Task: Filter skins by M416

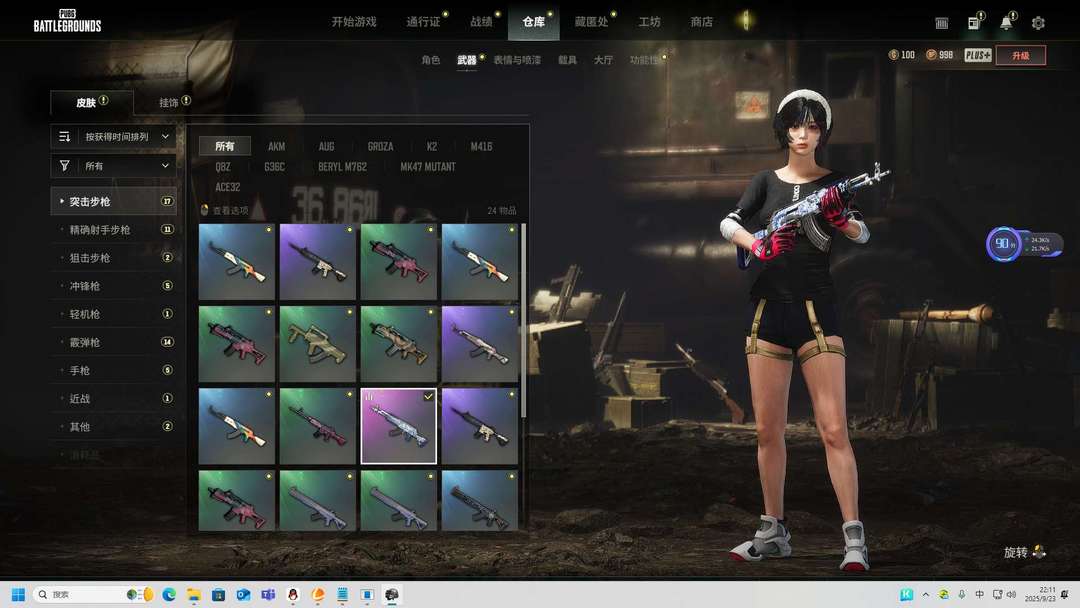Action: pyautogui.click(x=481, y=146)
